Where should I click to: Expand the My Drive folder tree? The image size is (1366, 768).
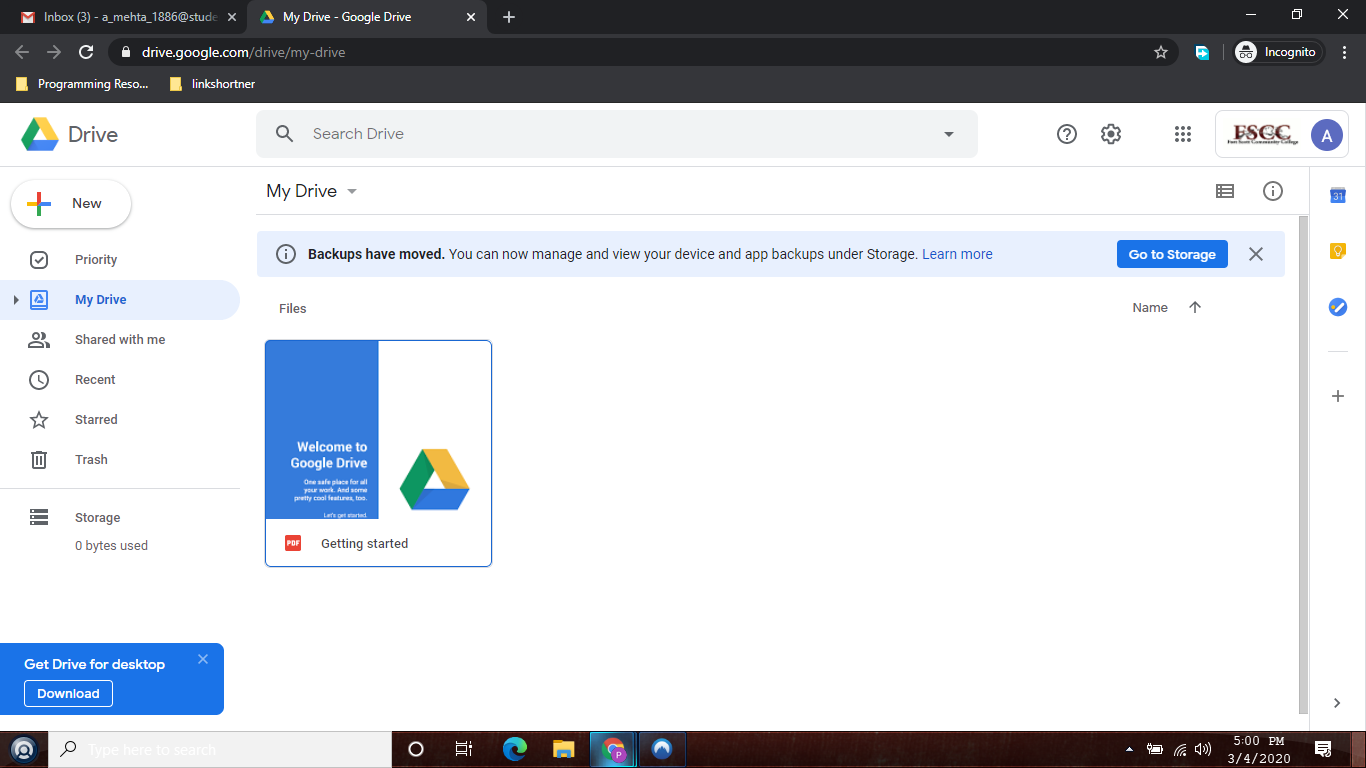click(x=15, y=300)
